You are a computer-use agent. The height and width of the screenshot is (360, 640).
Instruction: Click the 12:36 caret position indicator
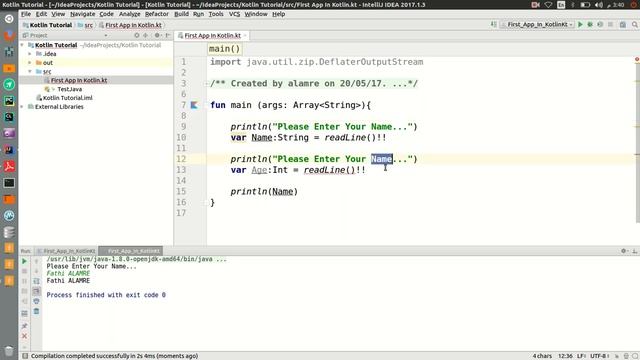565,356
